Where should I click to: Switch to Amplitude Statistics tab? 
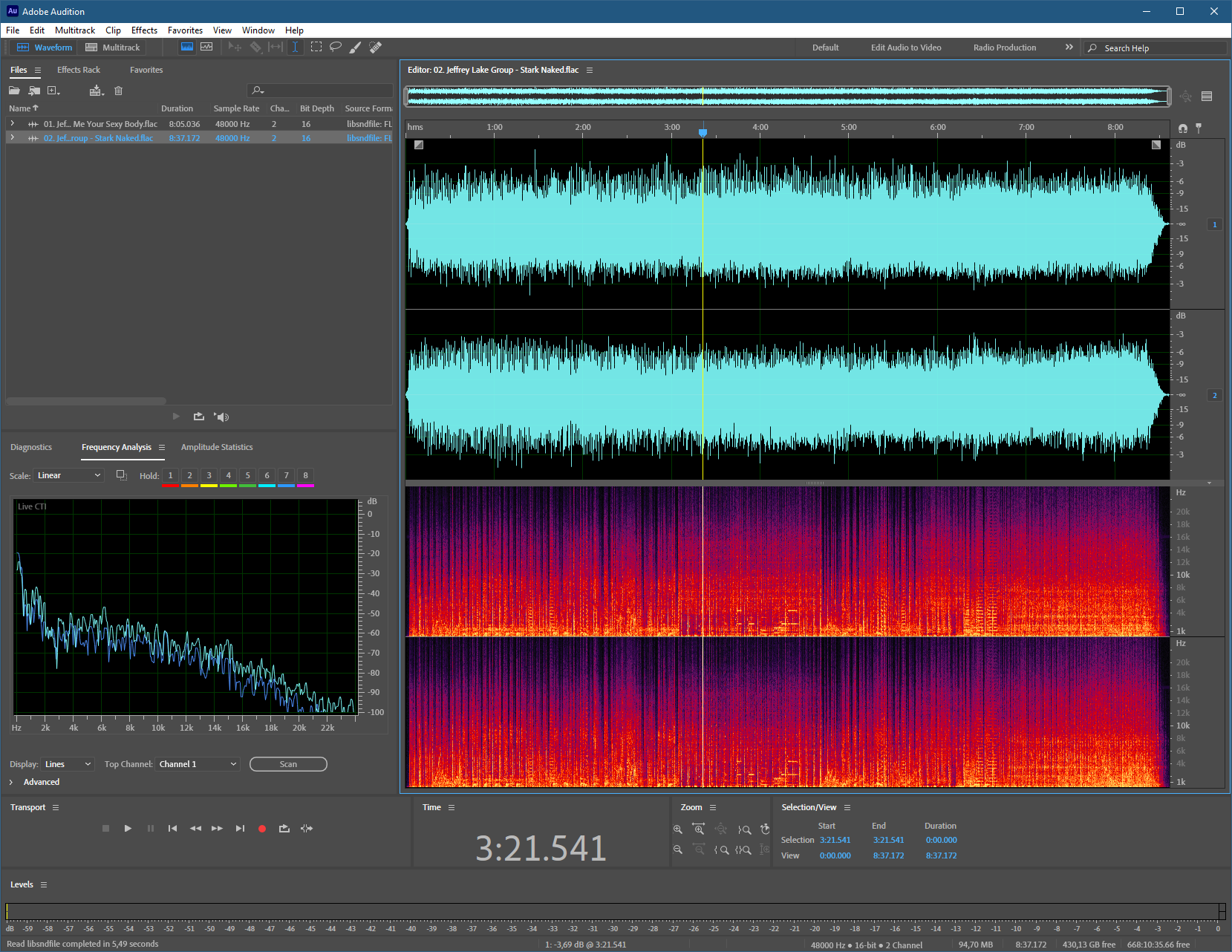[217, 447]
